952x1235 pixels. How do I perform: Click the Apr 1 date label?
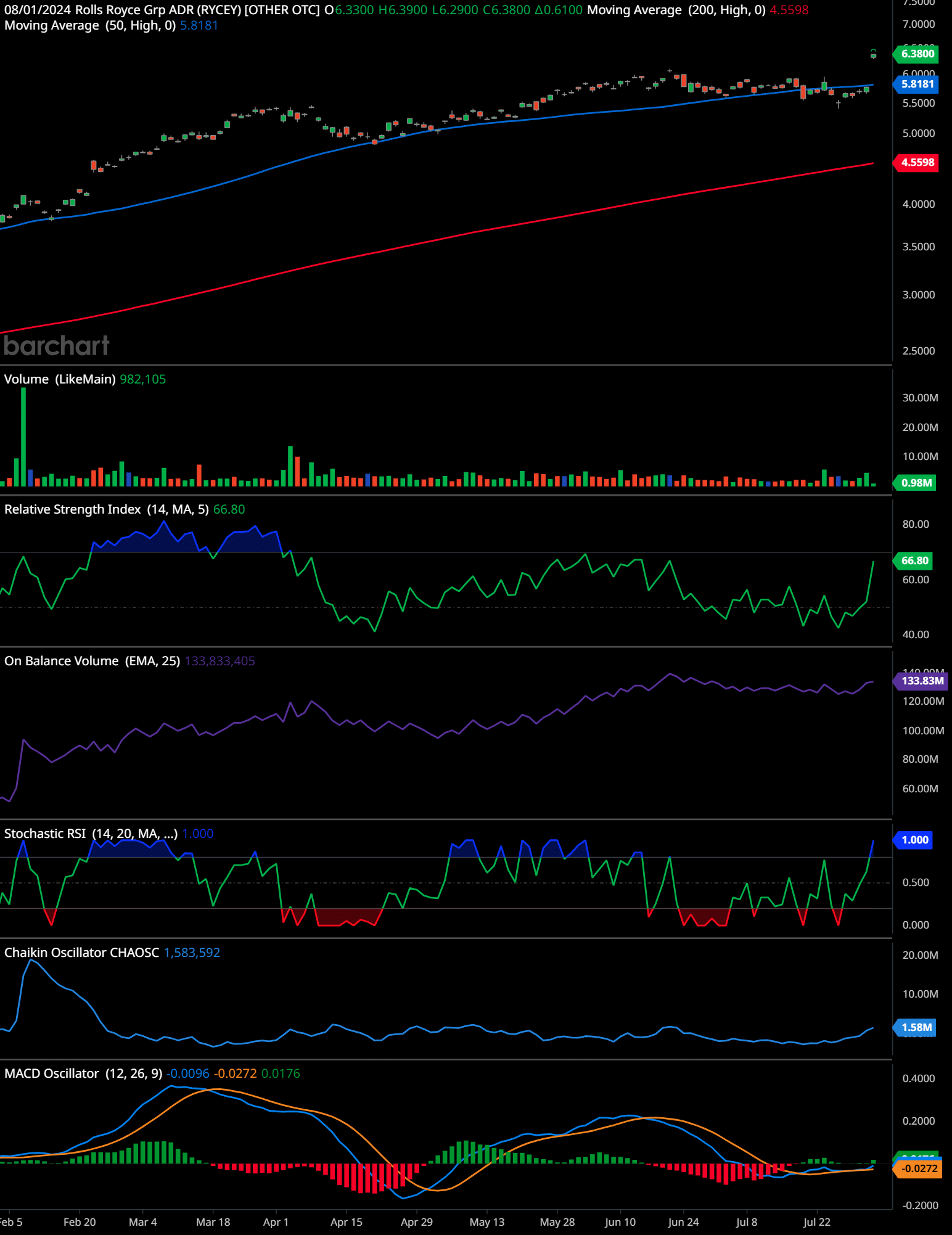275,1222
